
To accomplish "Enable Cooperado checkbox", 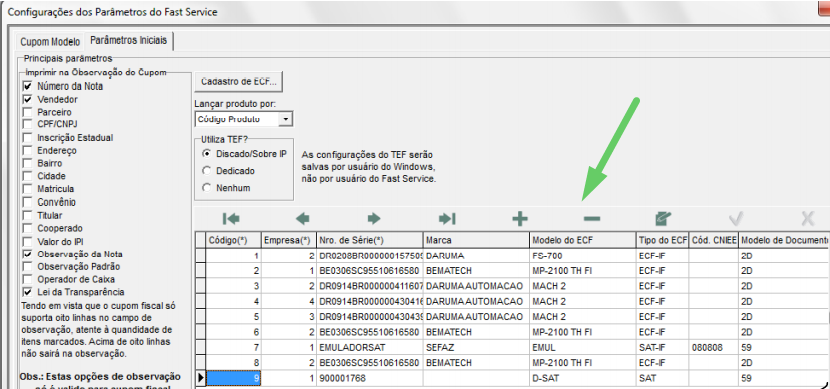I will point(28,229).
